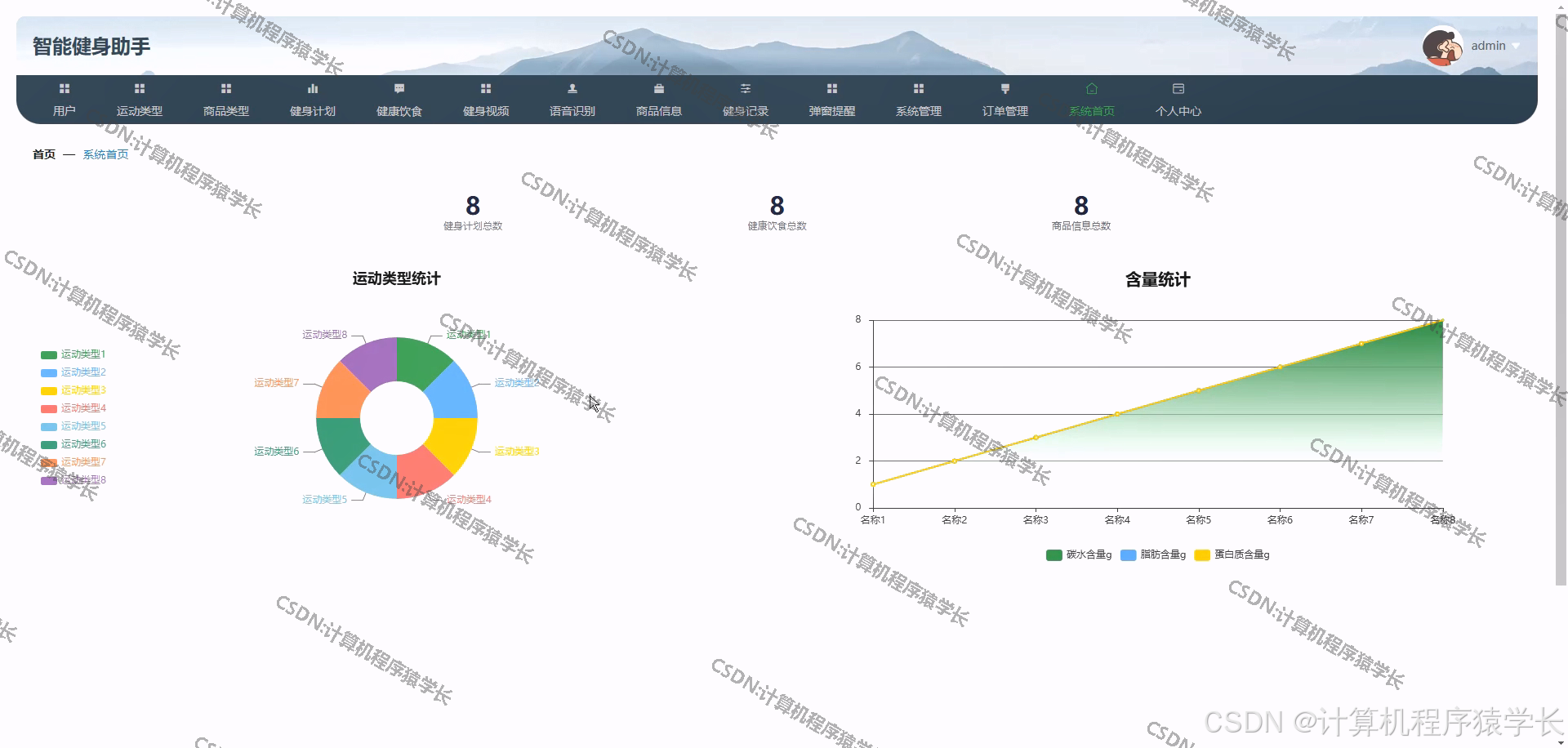Click the admin username text
The width and height of the screenshot is (1568, 748).
point(1488,46)
